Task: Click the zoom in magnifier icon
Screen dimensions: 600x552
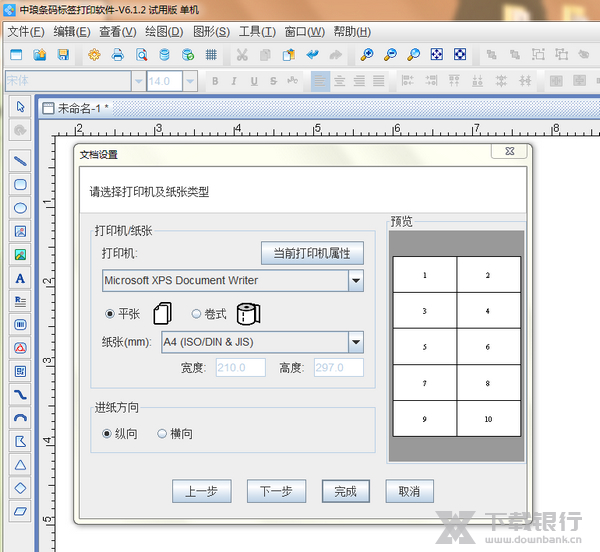Action: pyautogui.click(x=367, y=55)
